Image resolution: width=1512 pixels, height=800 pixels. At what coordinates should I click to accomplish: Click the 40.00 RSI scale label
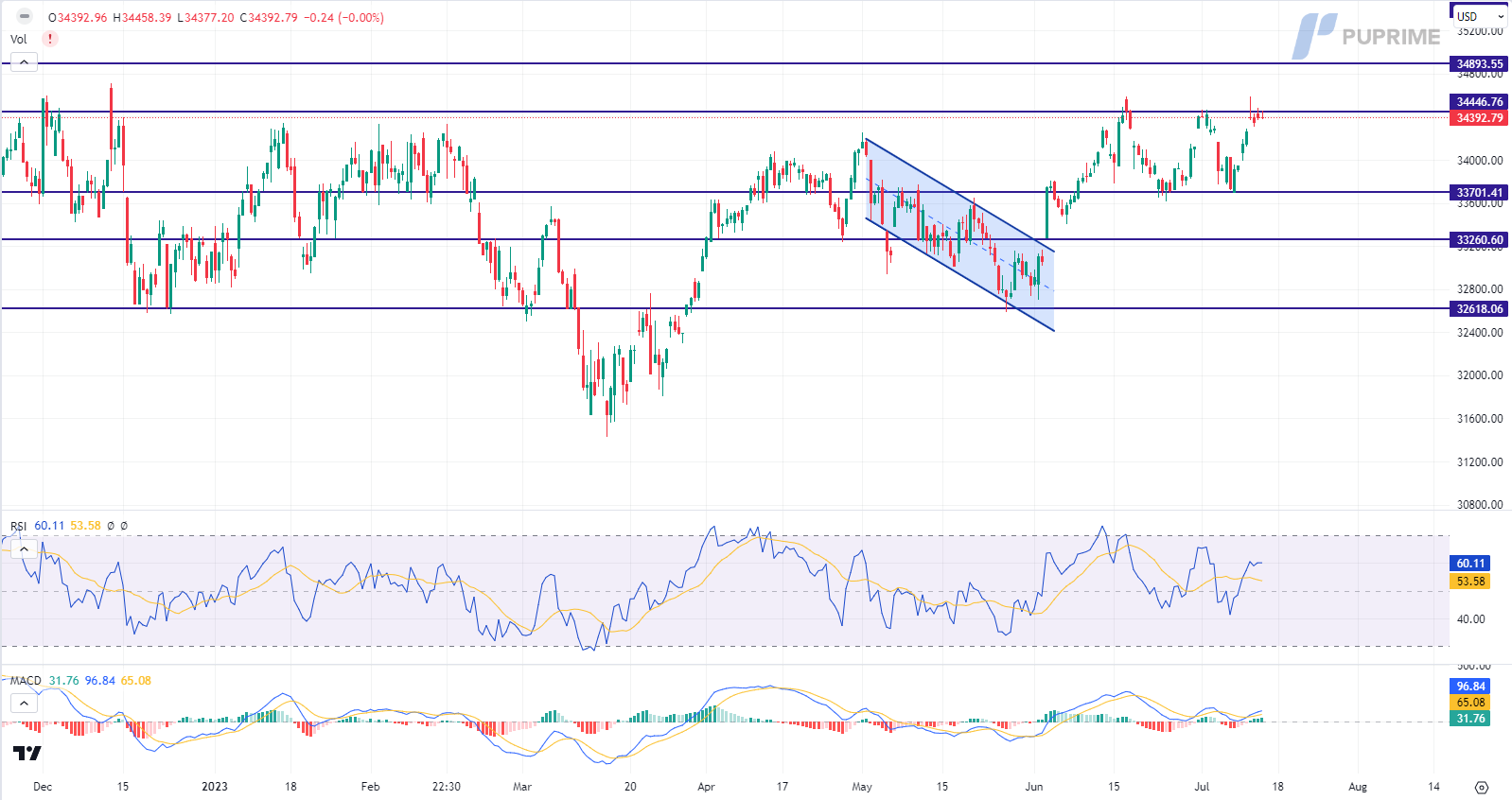1470,619
